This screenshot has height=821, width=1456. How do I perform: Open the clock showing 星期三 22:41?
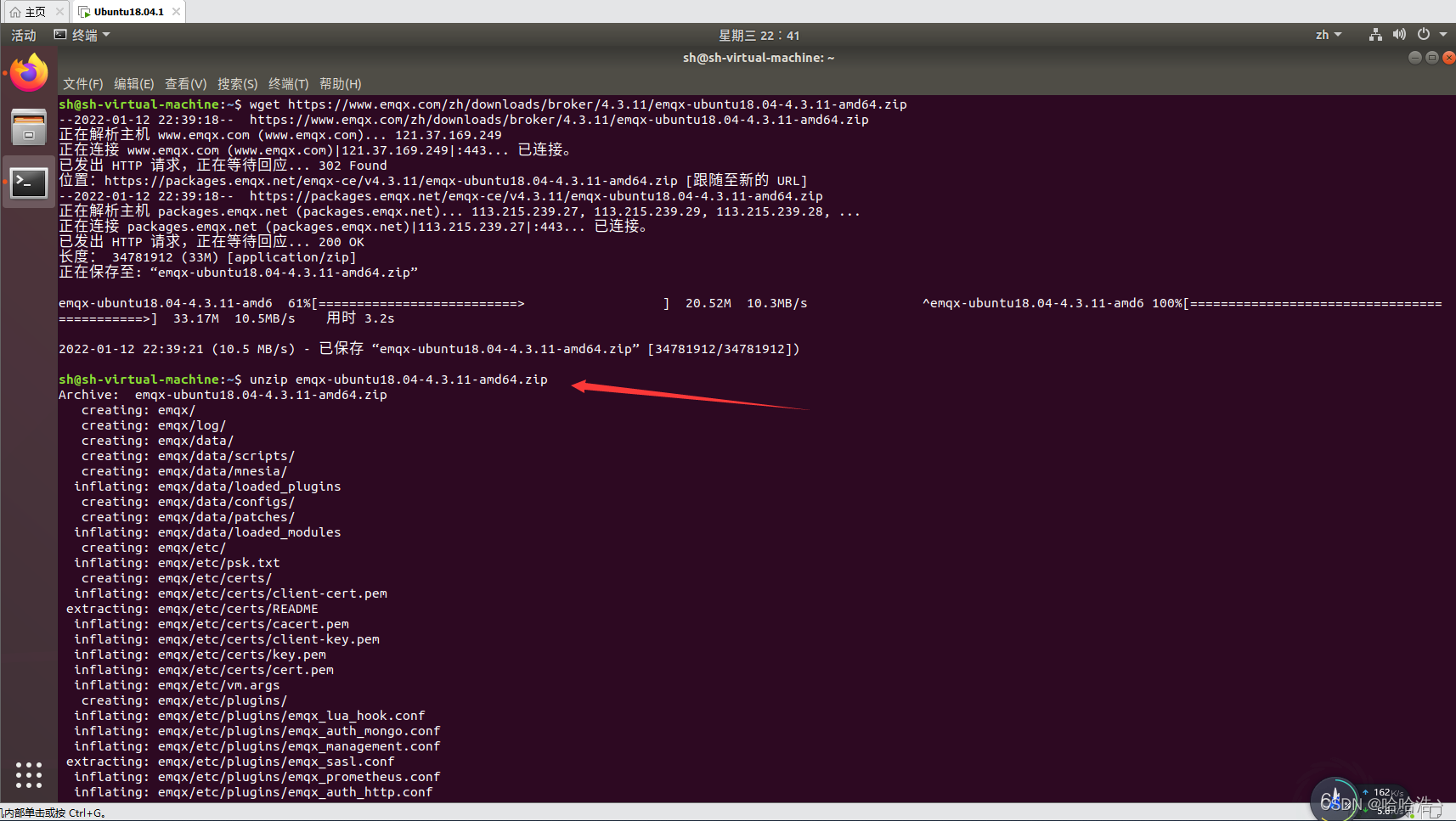(759, 36)
